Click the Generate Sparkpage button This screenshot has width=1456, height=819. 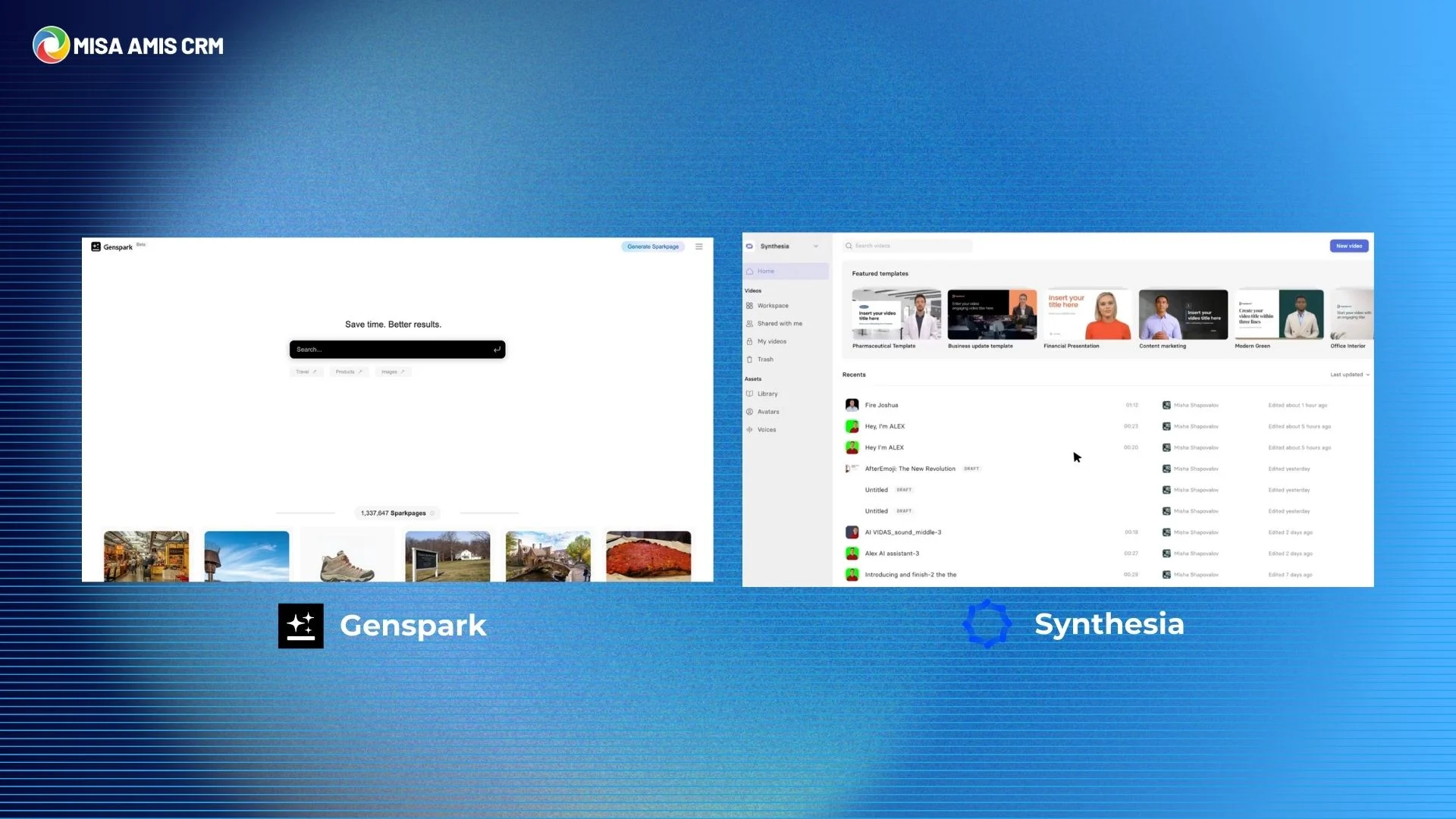653,246
